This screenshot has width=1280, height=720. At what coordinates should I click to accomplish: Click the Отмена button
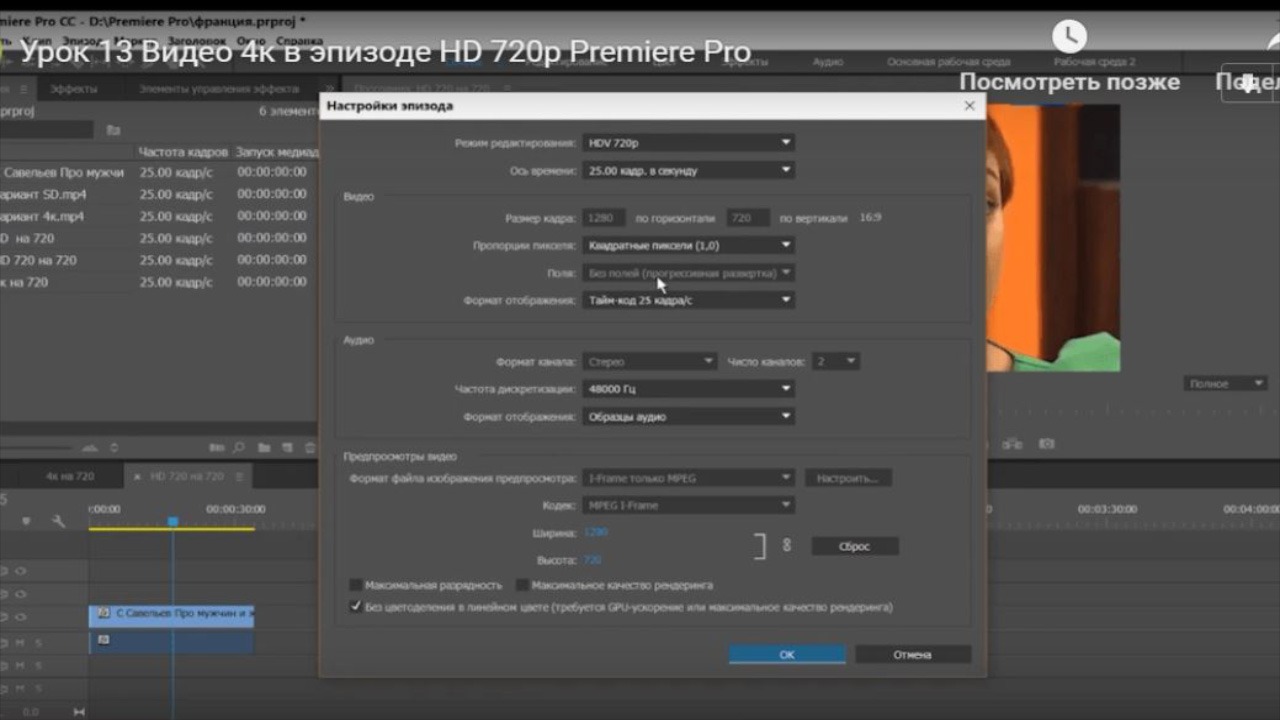[x=912, y=655]
